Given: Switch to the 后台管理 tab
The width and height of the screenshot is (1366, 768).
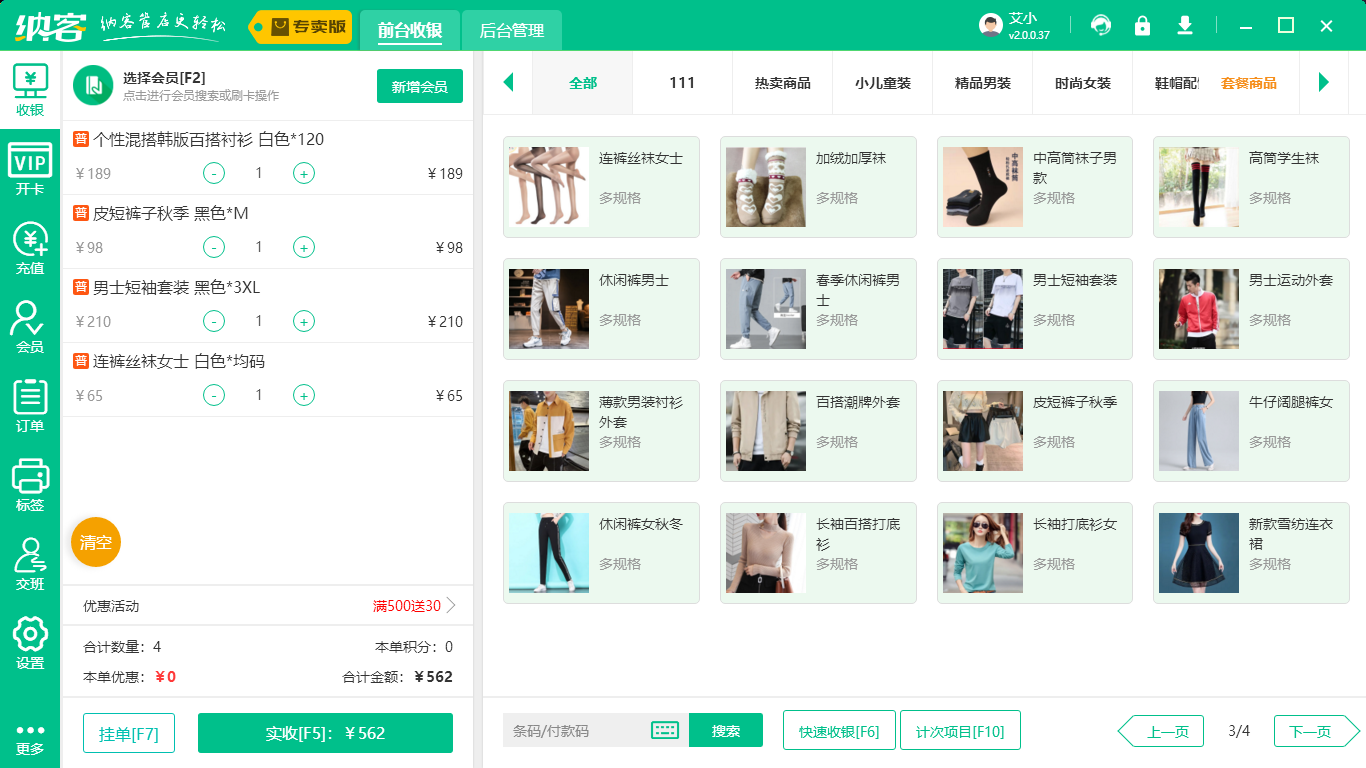Looking at the screenshot, I should tap(511, 31).
